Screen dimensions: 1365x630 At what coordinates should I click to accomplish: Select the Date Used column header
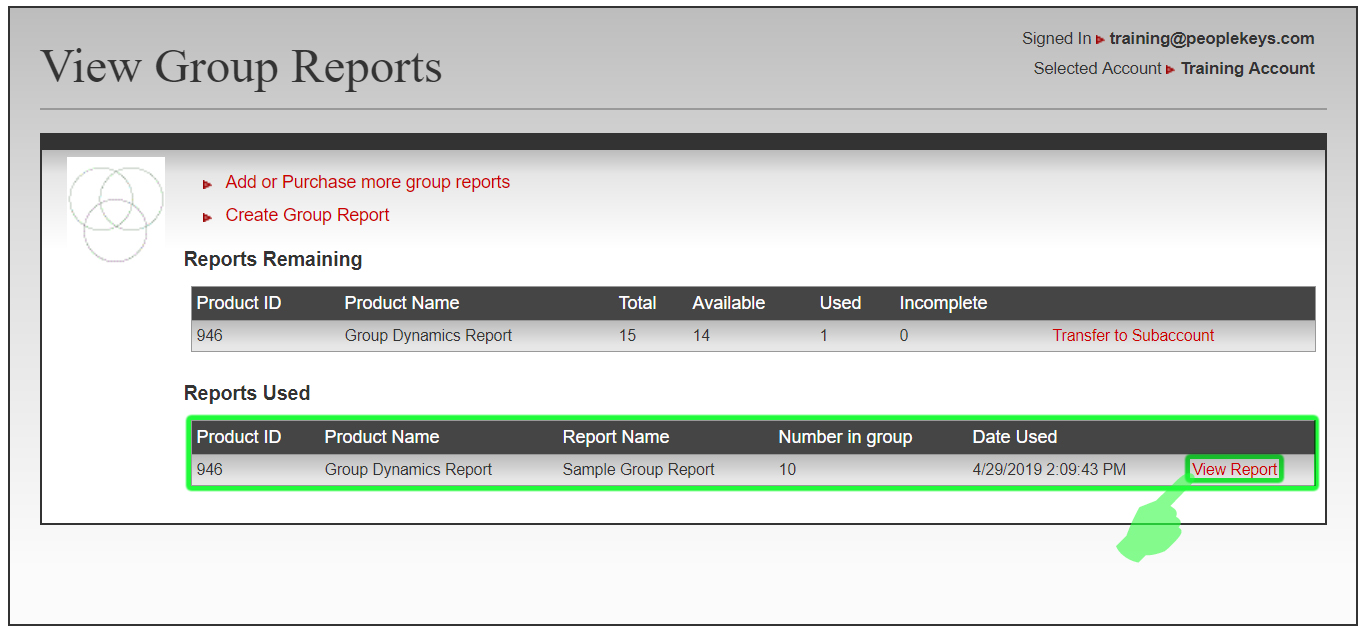tap(1014, 436)
